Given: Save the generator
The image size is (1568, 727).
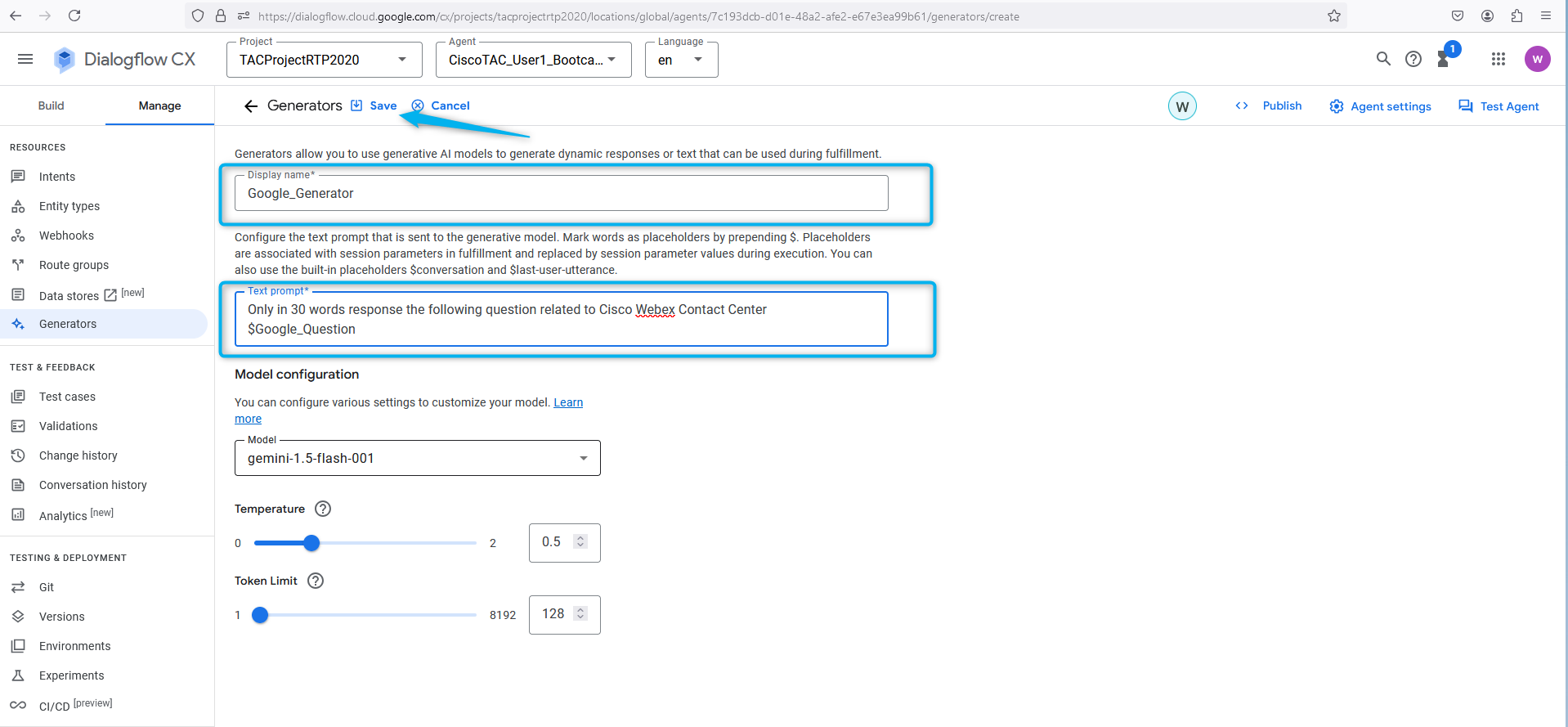Looking at the screenshot, I should tap(374, 105).
